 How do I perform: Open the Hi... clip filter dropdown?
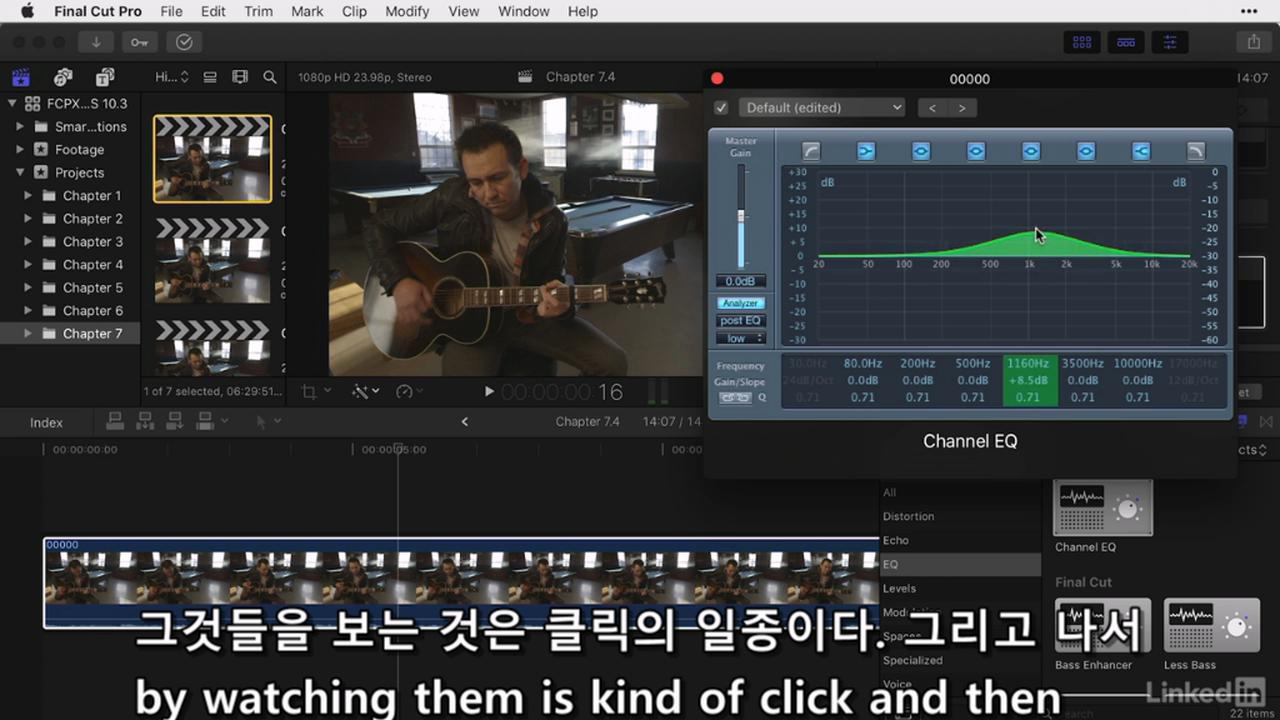171,77
